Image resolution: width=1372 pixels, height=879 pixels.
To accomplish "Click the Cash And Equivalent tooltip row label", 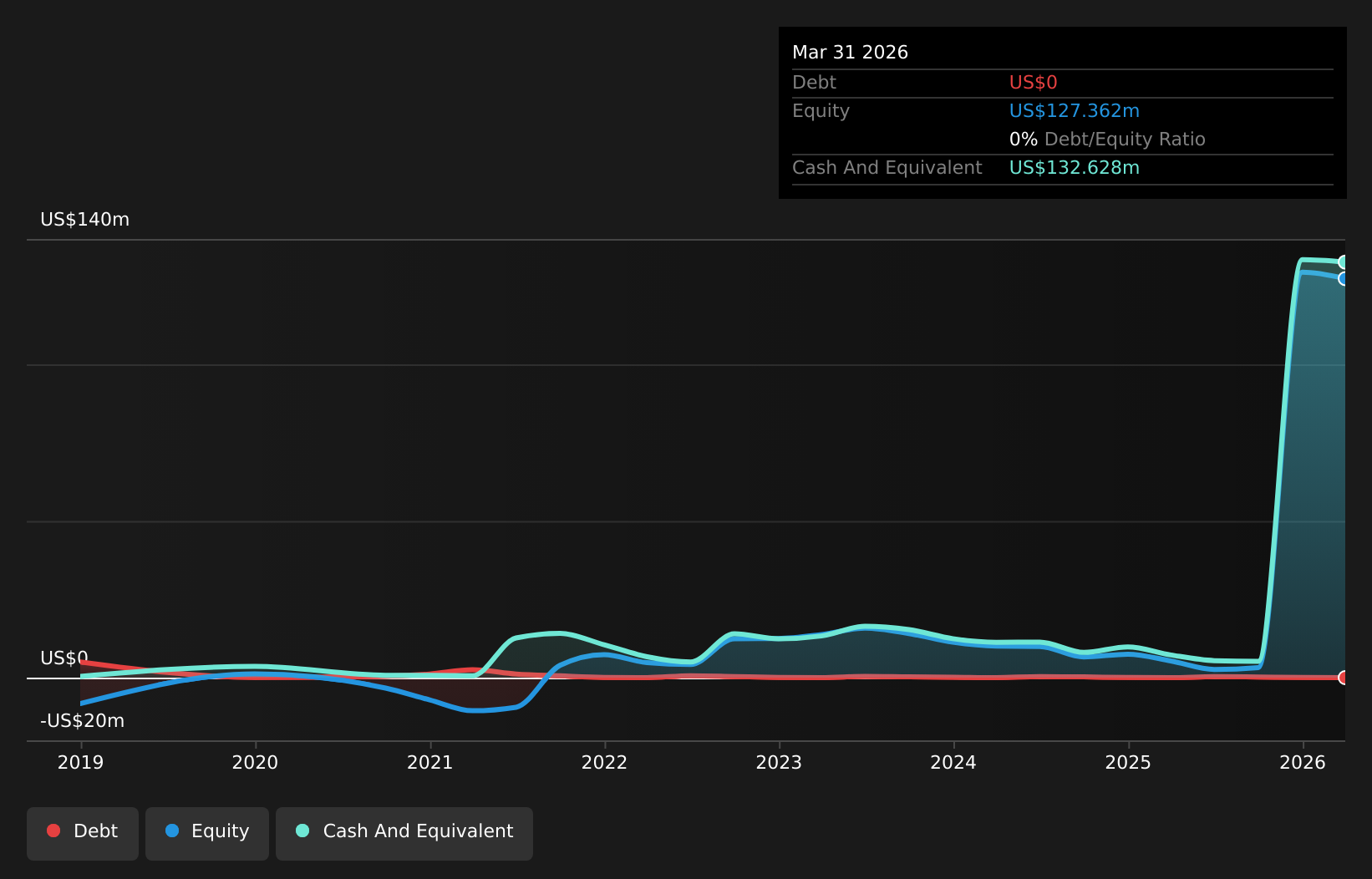I will [887, 168].
